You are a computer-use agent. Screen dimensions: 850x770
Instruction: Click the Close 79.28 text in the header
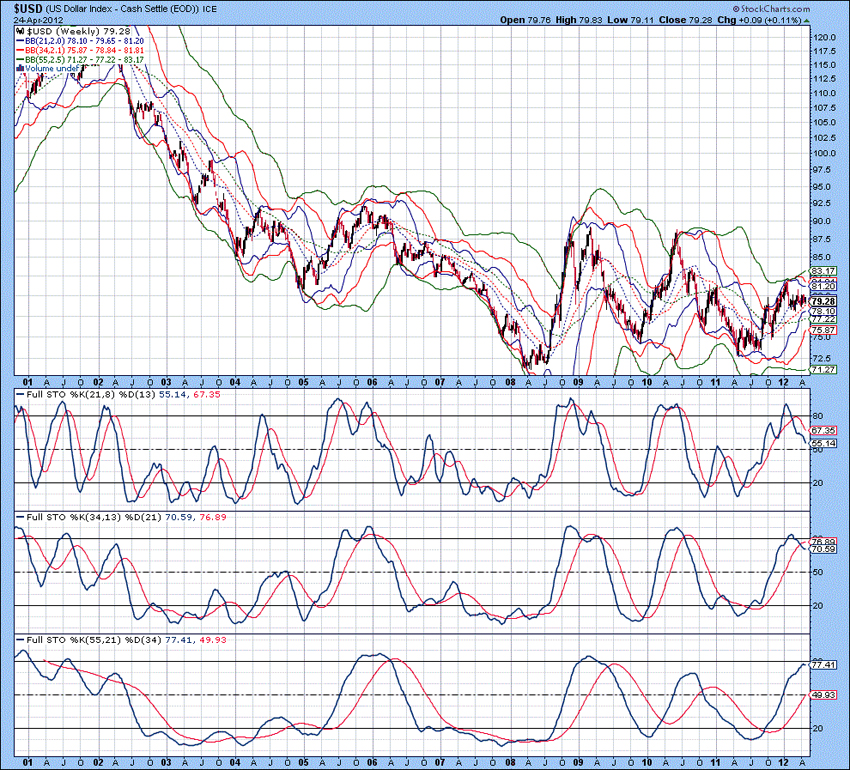(x=685, y=18)
